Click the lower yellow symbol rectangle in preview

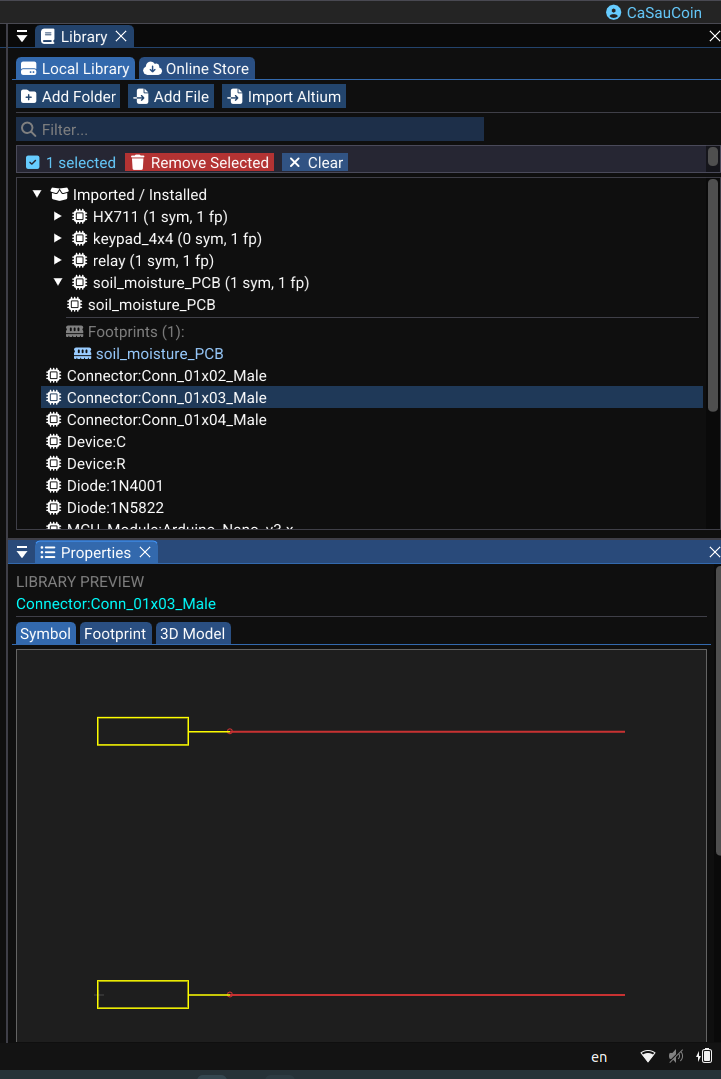coord(143,994)
